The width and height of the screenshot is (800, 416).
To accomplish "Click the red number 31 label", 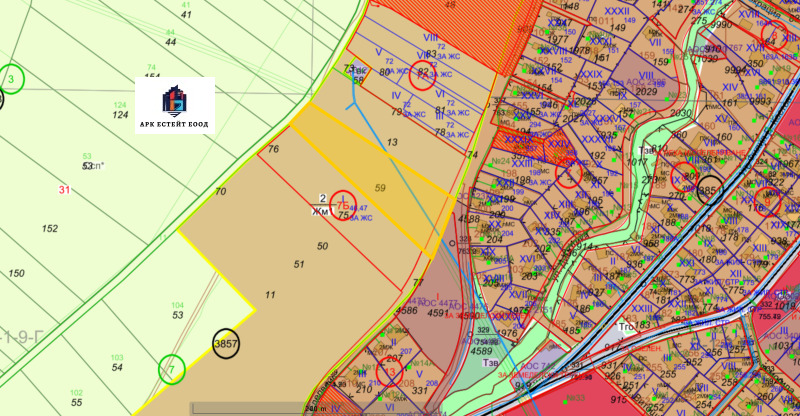I will point(65,190).
